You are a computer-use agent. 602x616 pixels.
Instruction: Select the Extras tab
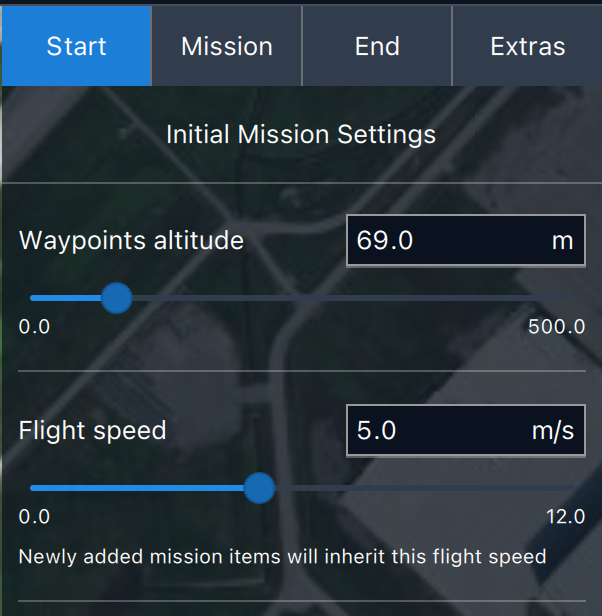527,46
